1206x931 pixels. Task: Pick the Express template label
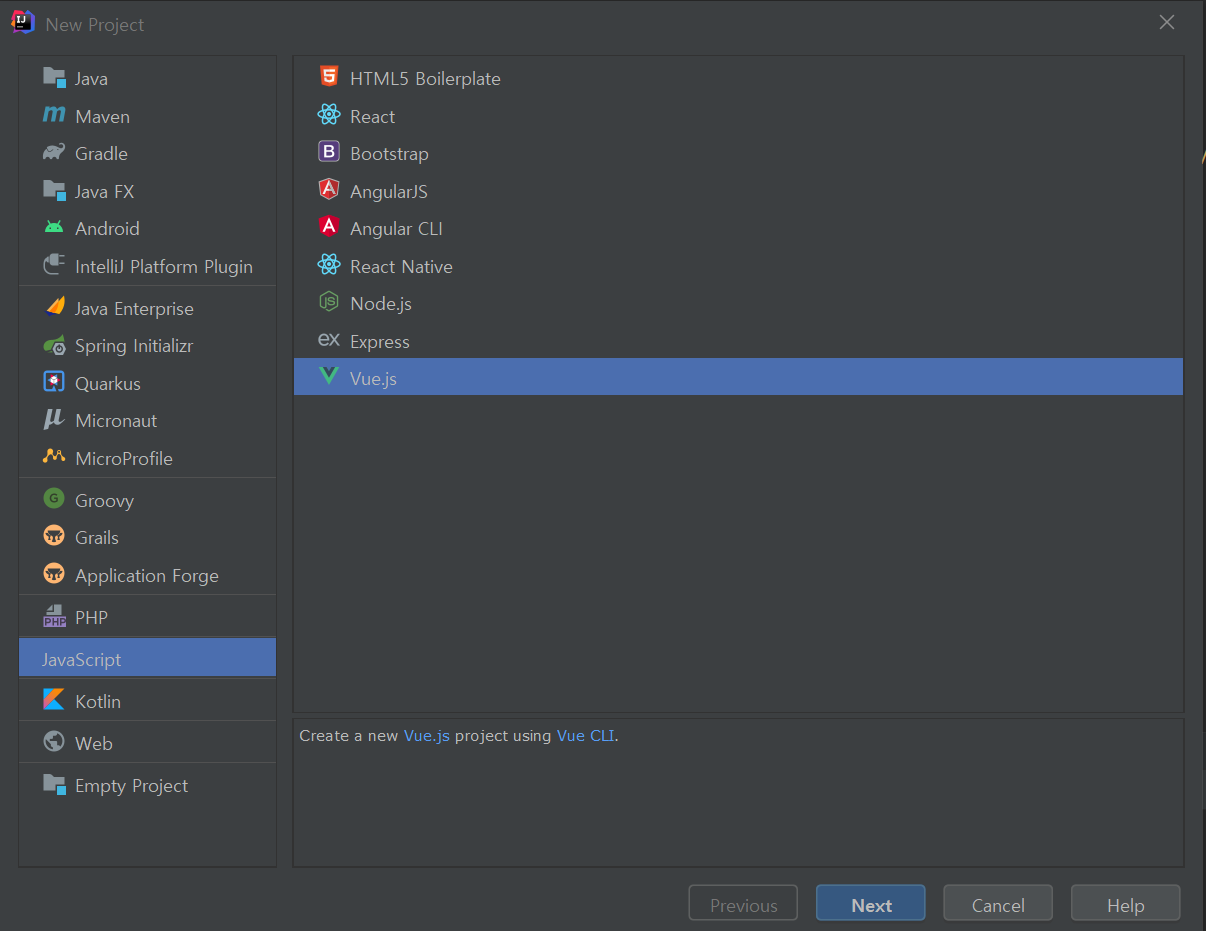click(380, 342)
